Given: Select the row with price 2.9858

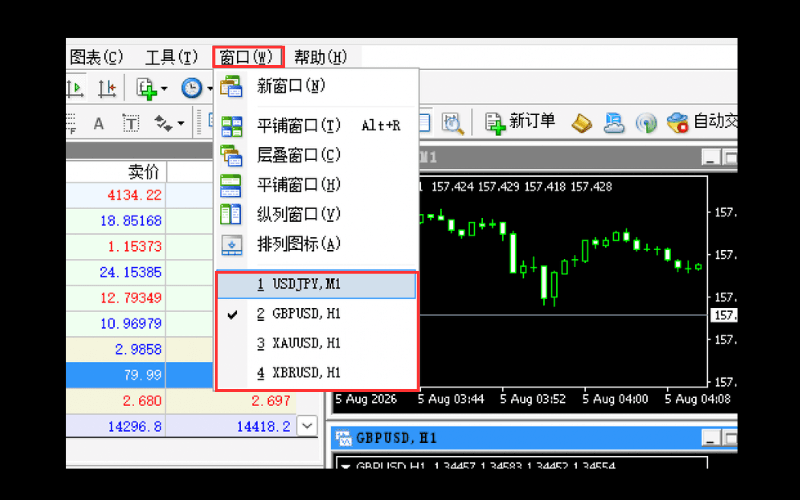Looking at the screenshot, I should pos(139,349).
